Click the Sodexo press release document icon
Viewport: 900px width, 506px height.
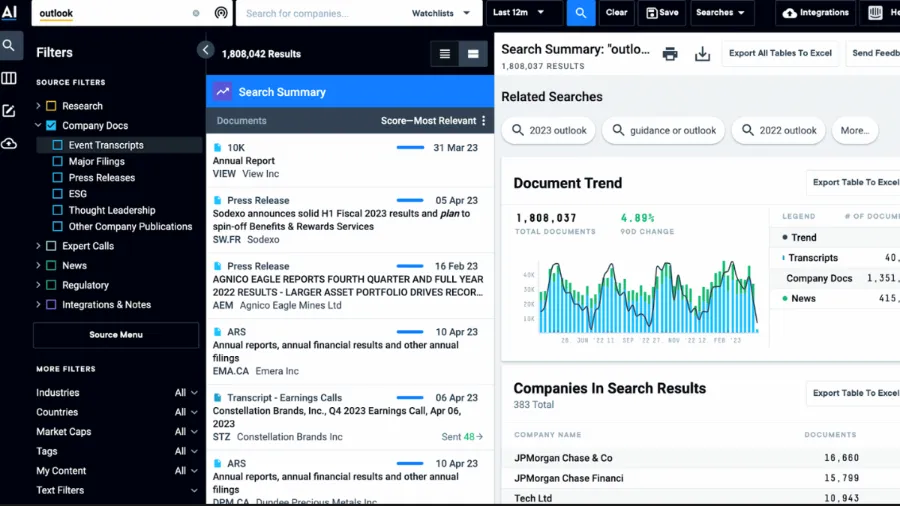click(x=218, y=200)
